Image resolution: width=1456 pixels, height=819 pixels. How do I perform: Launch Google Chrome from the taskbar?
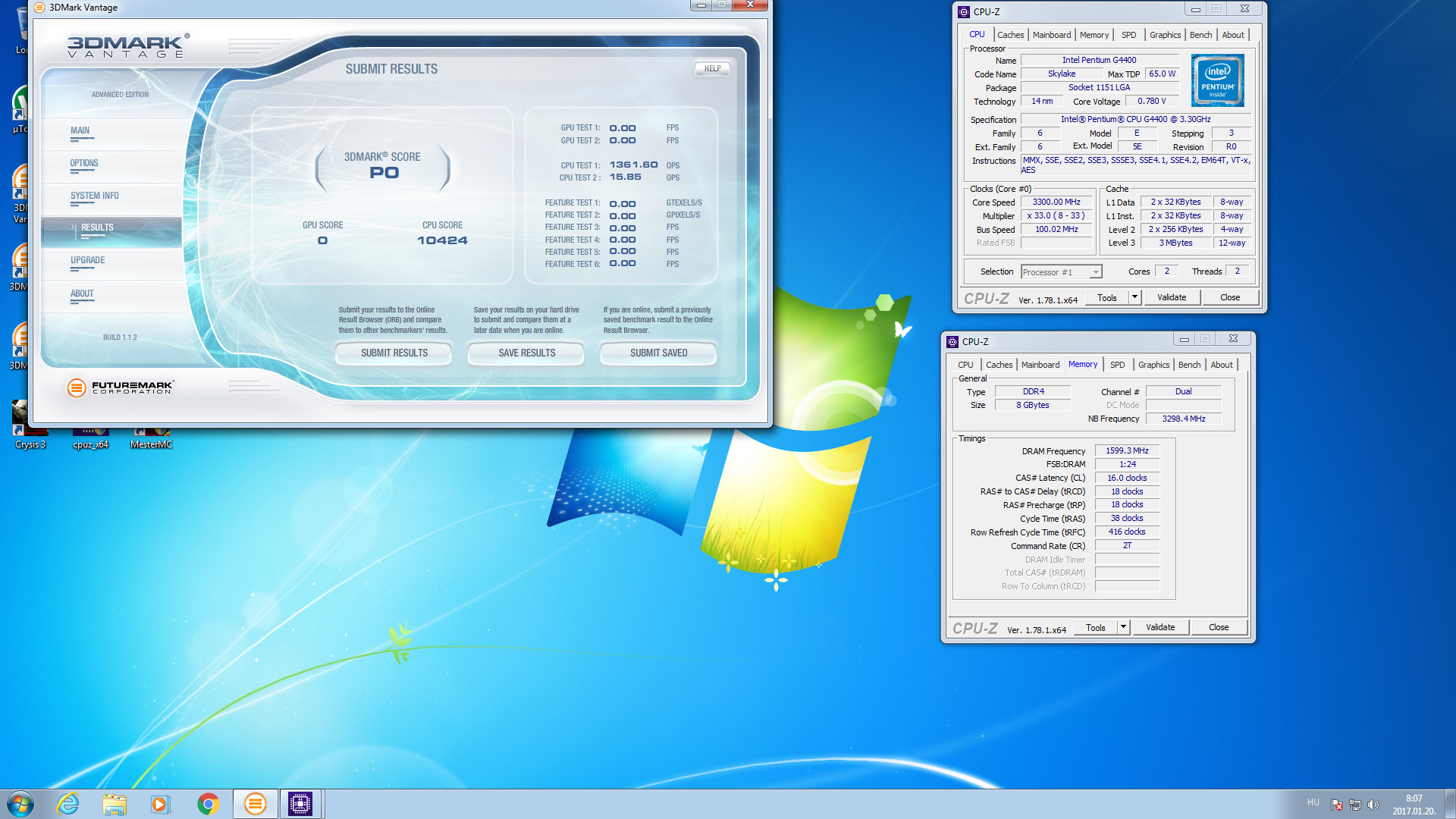(208, 804)
